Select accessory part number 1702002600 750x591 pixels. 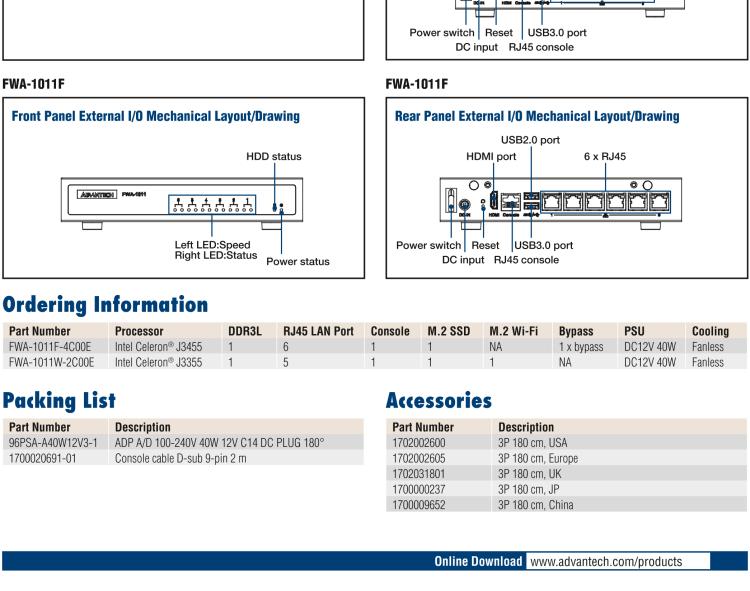pyautogui.click(x=423, y=441)
